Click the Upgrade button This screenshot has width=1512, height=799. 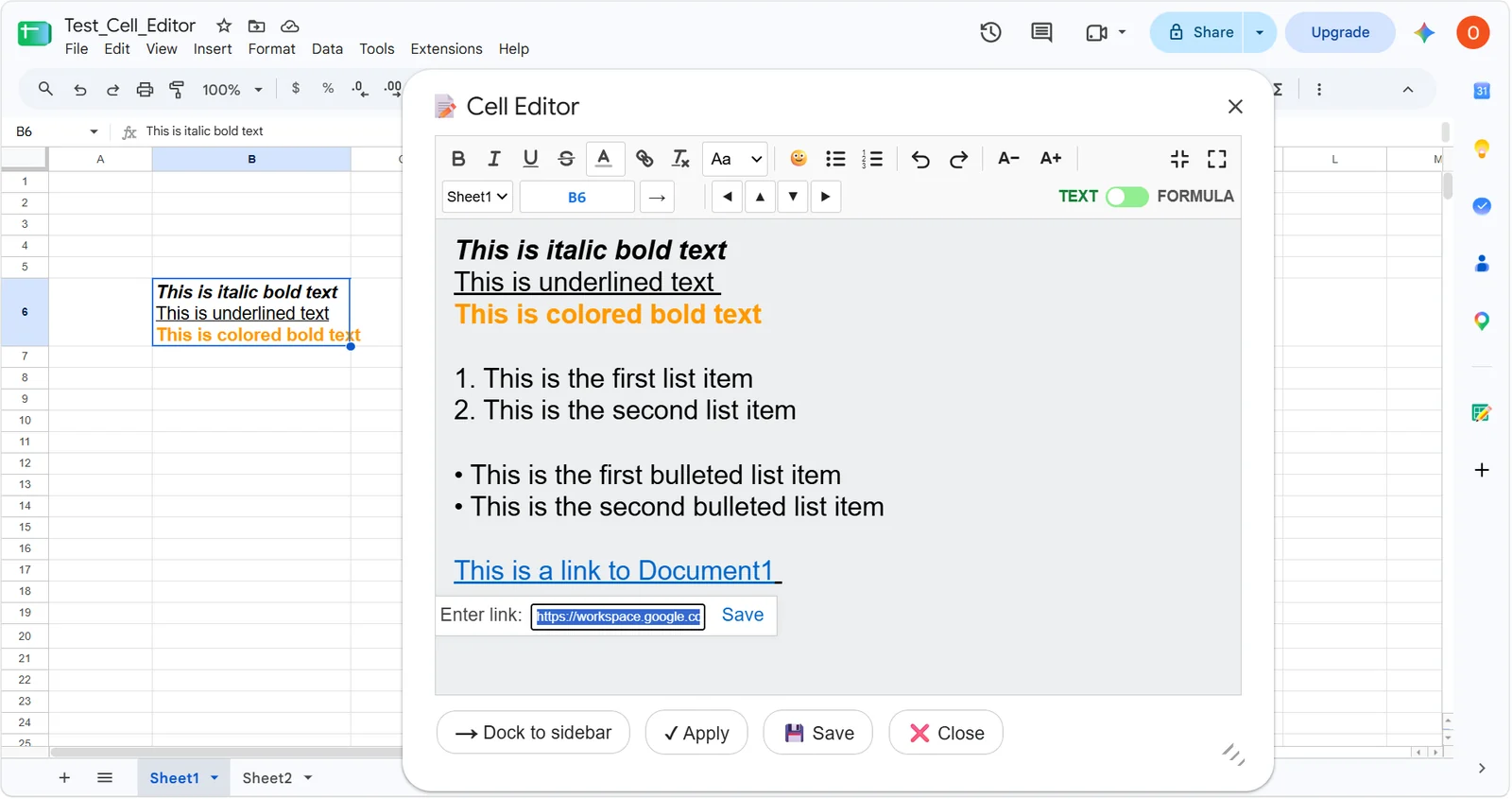(1340, 32)
